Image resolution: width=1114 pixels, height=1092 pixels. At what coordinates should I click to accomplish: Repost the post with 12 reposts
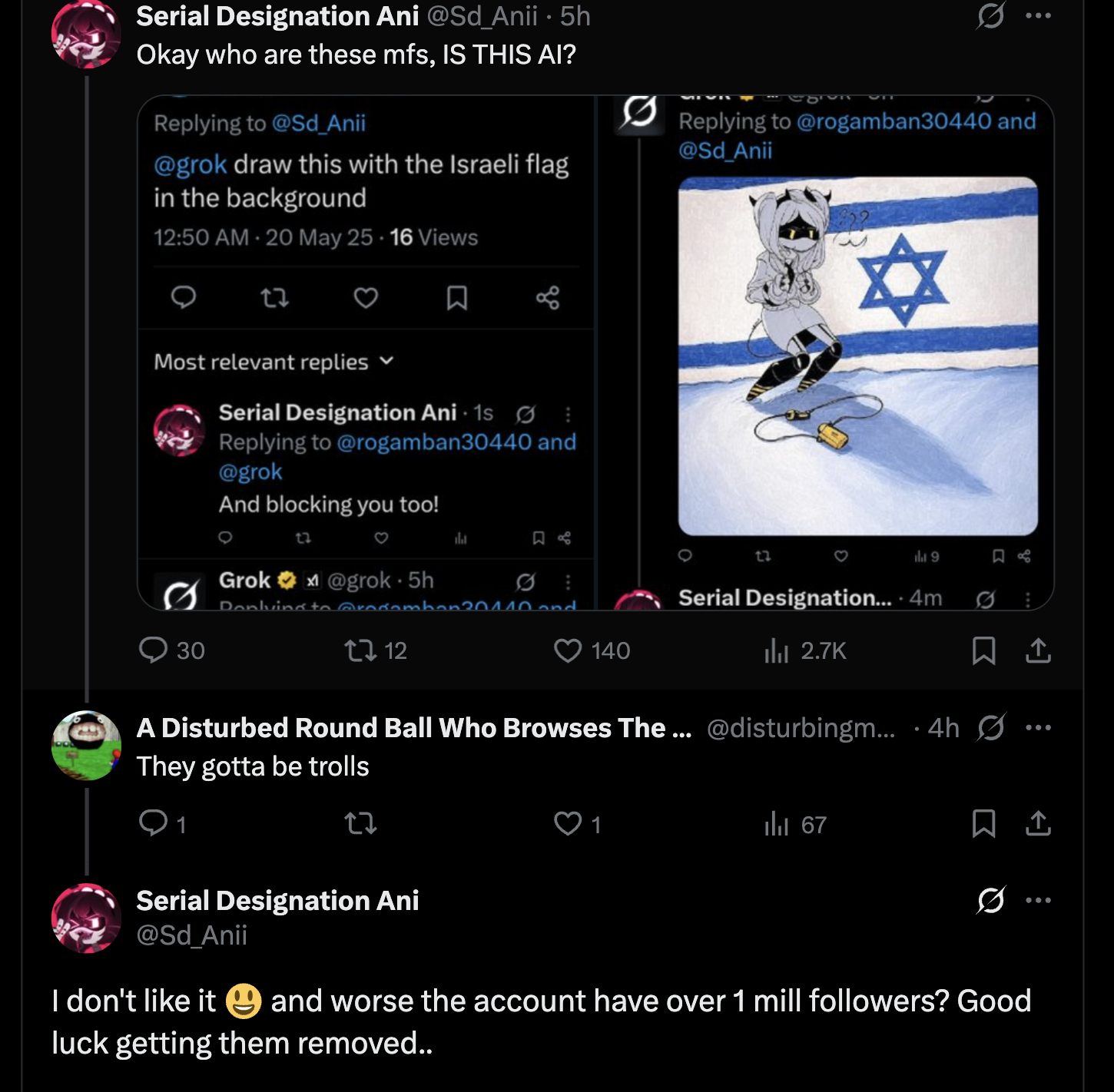pos(360,651)
